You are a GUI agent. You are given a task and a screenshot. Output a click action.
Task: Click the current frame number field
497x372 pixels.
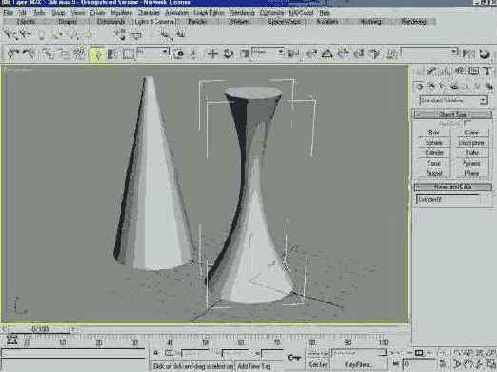[x=419, y=363]
